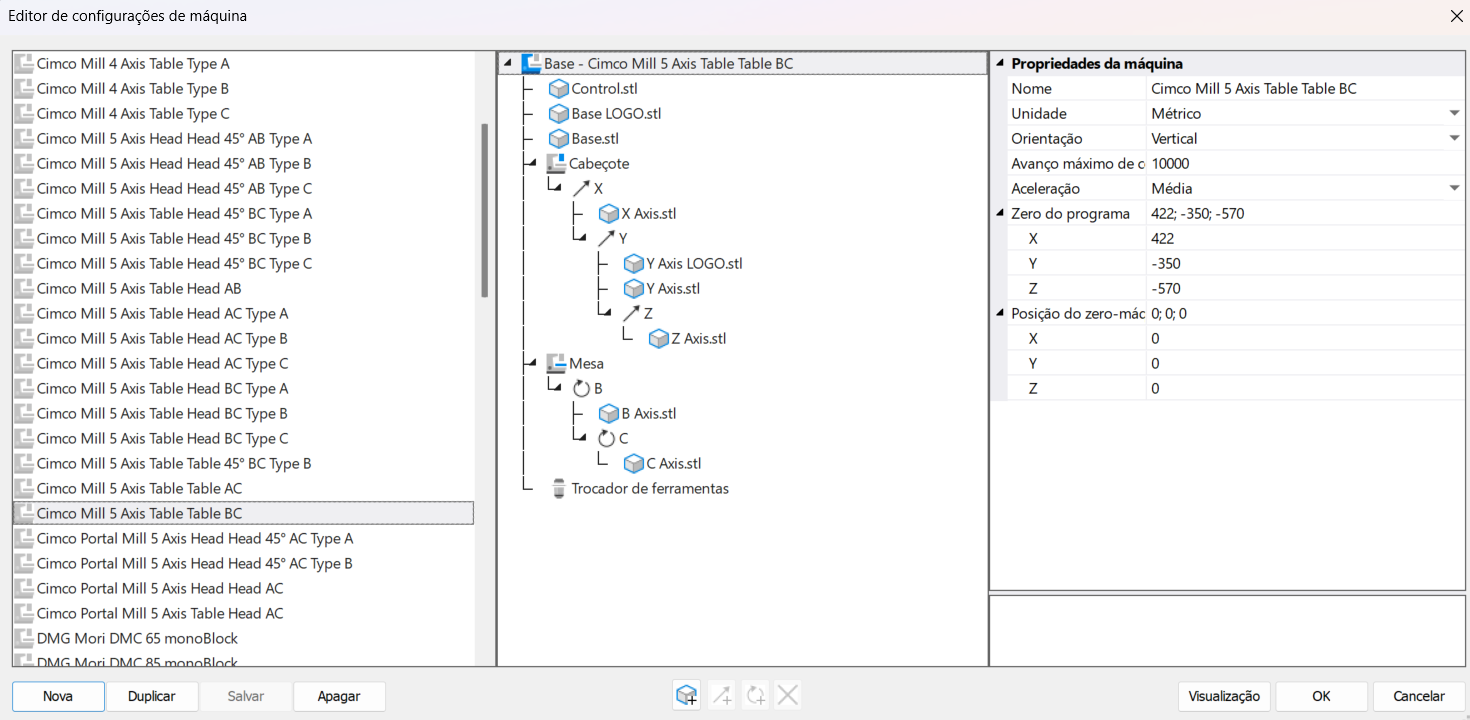The image size is (1470, 720).
Task: Click the machine list vertical scrollbar
Action: (x=485, y=210)
